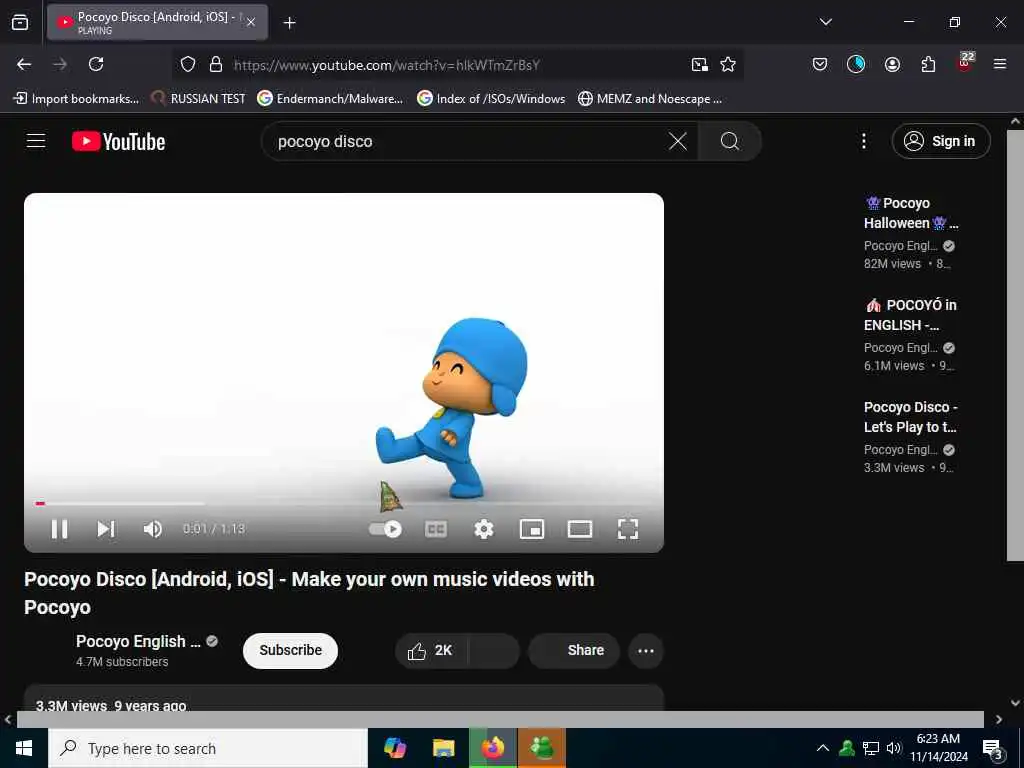Image resolution: width=1024 pixels, height=768 pixels.
Task: Open Windows notification center
Action: (x=993, y=748)
